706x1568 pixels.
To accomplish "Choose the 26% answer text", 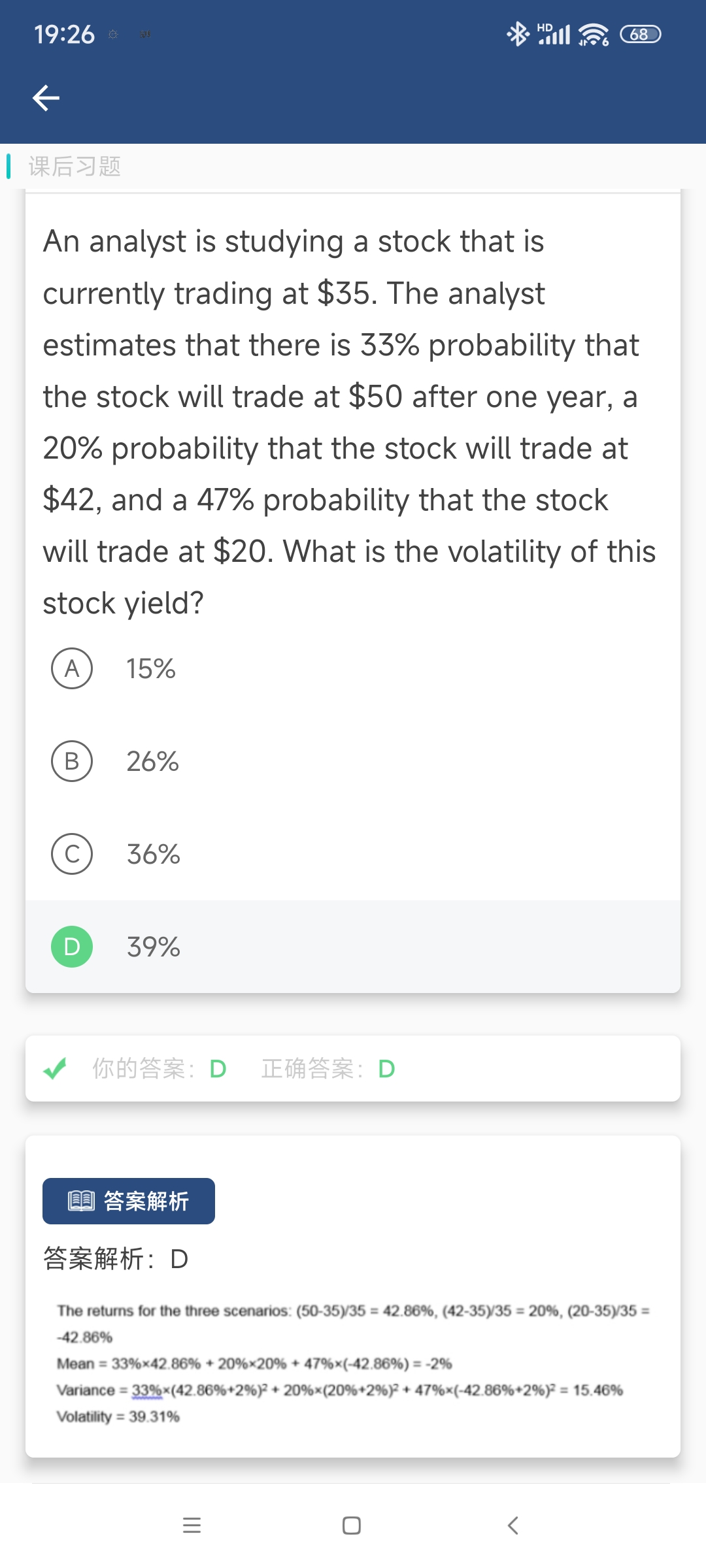I will click(152, 761).
